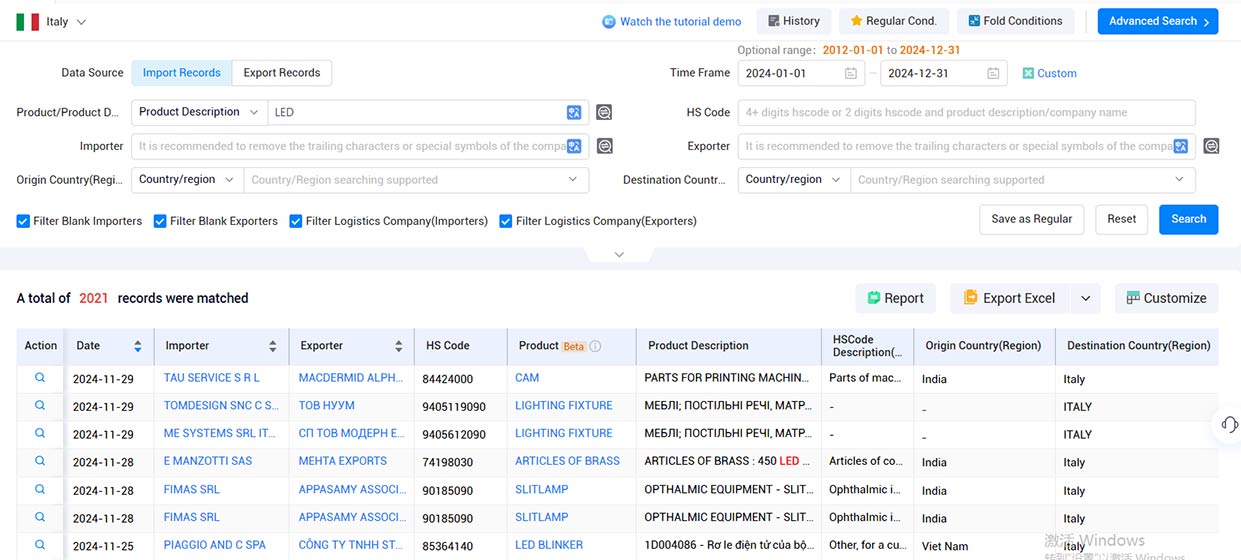Open calendar icon for start date
This screenshot has width=1241, height=560.
(851, 73)
